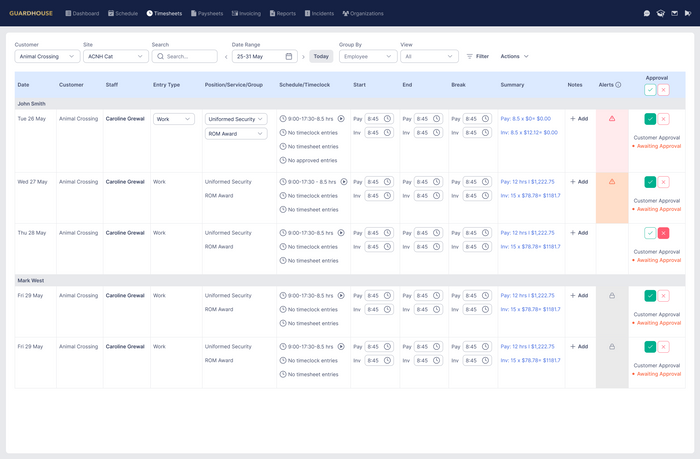Open the mail envelope icon in header
700x459 pixels.
coord(675,13)
